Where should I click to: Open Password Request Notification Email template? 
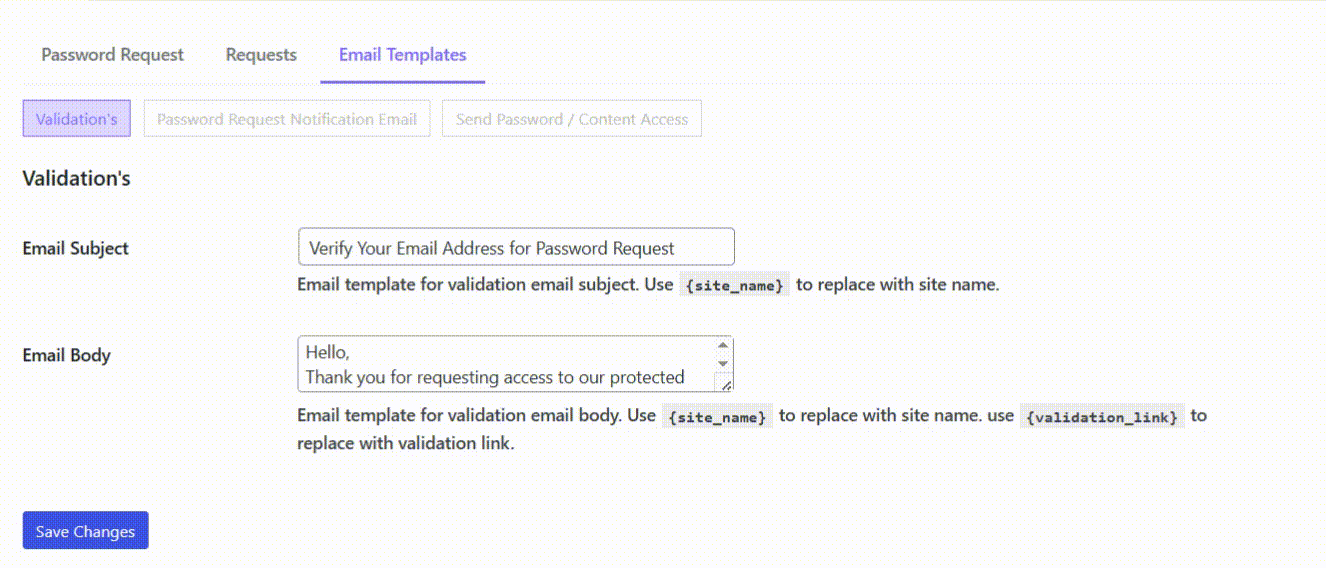(286, 119)
